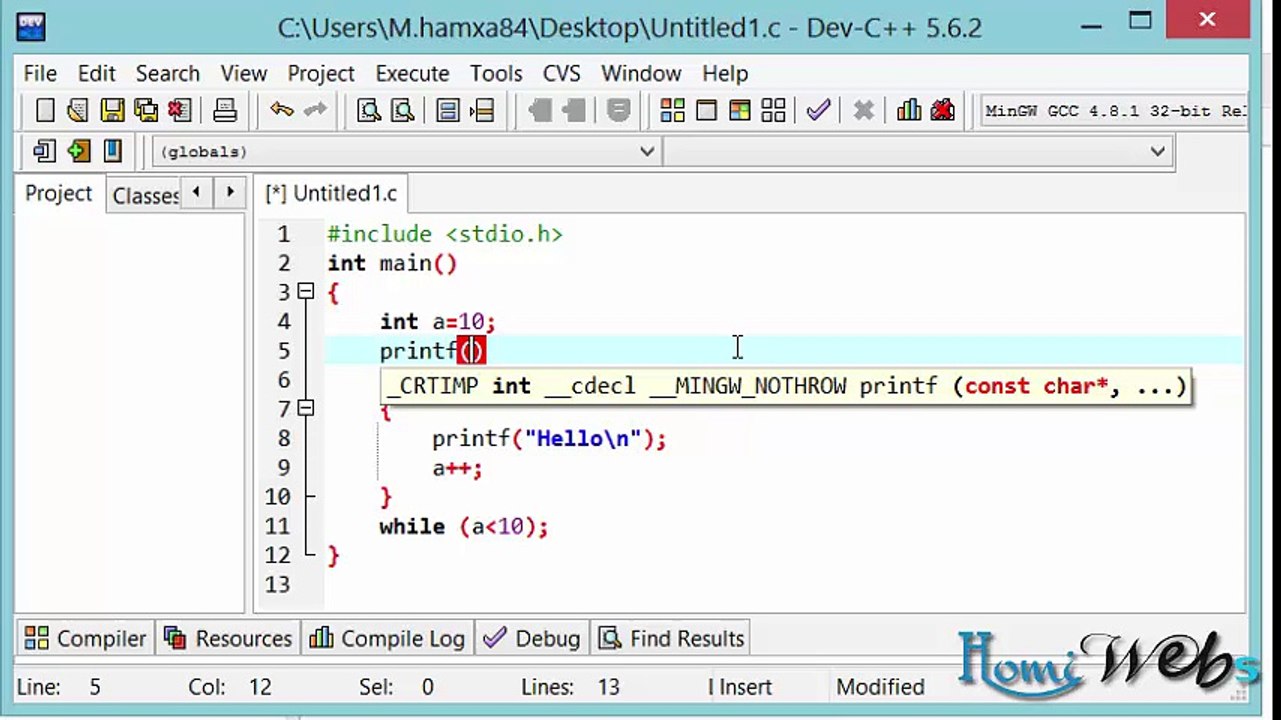Open the Project menu

pos(321,74)
